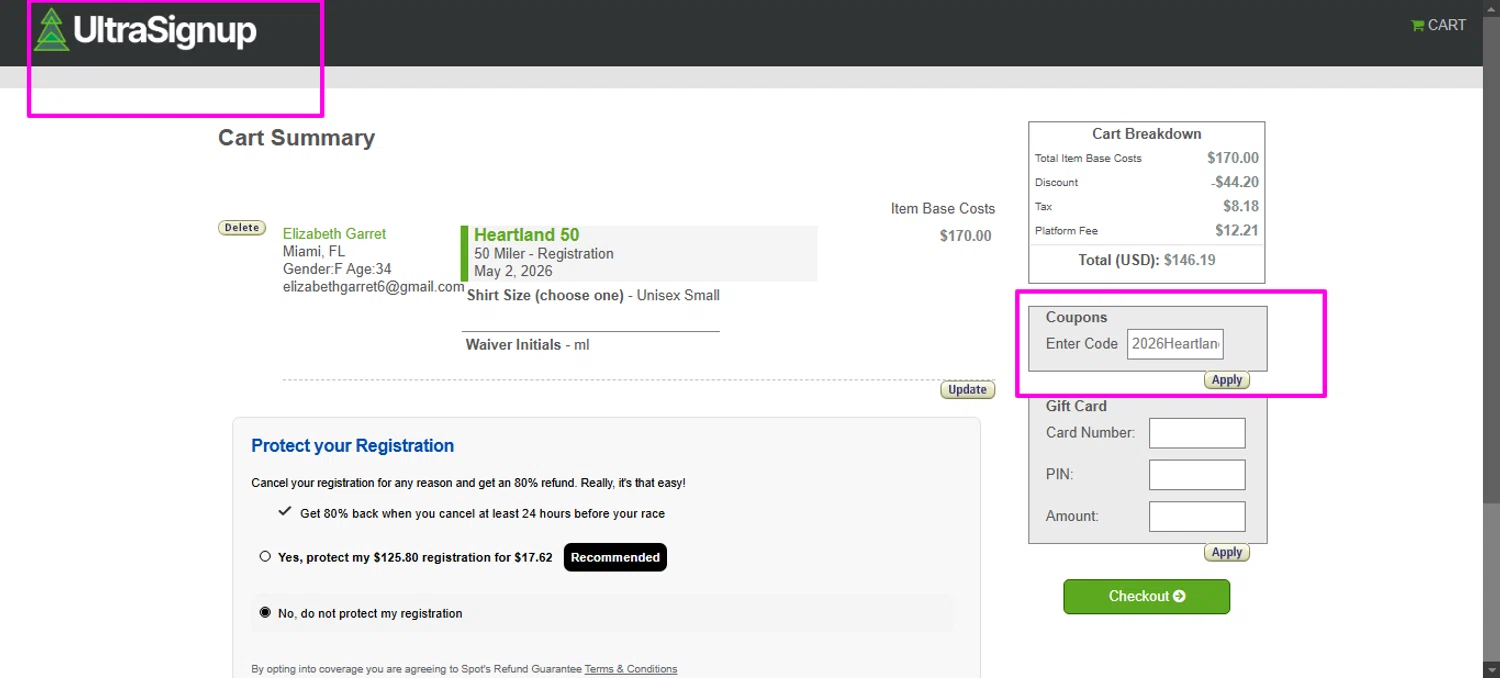Click the Platform Fee $12.21 value
1500x678 pixels.
(x=1237, y=230)
